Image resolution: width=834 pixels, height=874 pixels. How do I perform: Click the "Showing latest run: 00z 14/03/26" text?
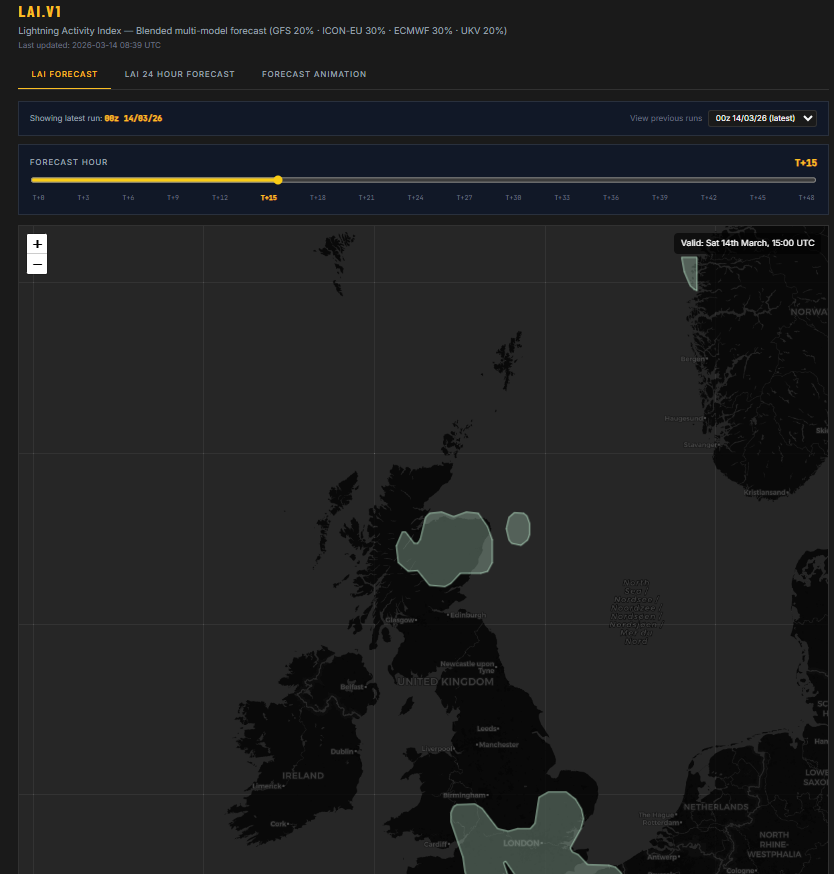[96, 118]
